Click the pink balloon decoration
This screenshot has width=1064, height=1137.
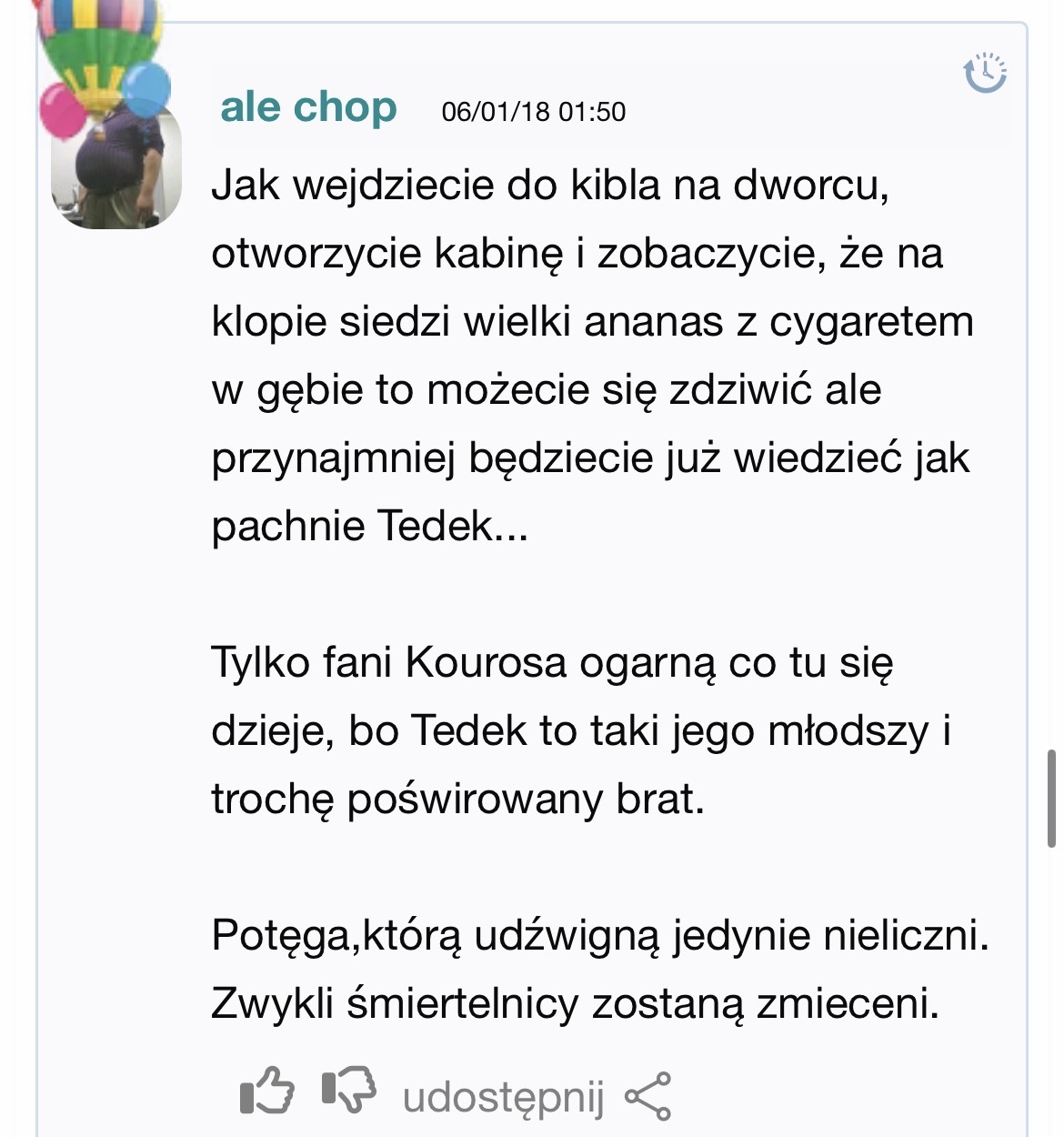[x=62, y=110]
